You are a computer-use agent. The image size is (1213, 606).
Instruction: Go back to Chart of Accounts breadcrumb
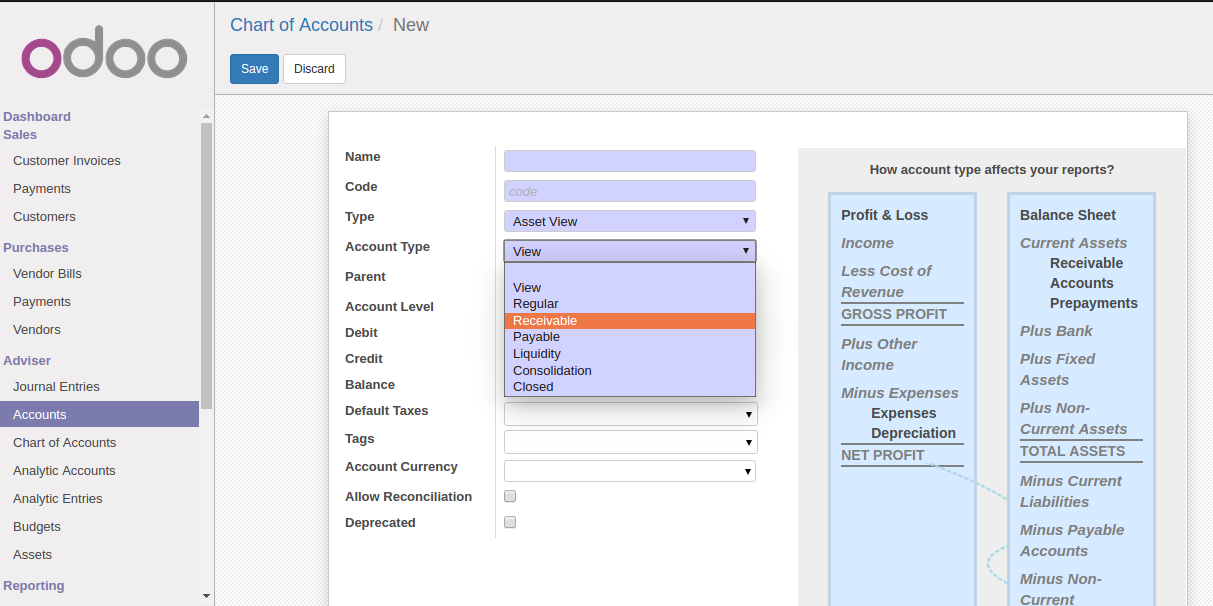301,25
